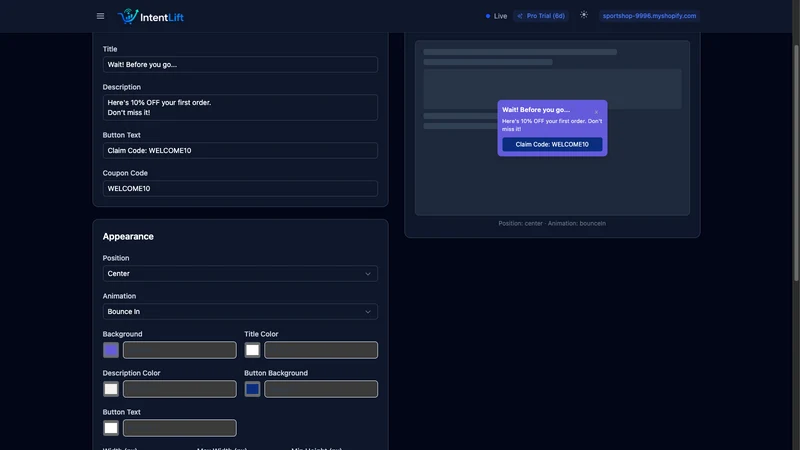Image resolution: width=800 pixels, height=450 pixels.
Task: Click the Background hex value field
Action: click(x=180, y=350)
